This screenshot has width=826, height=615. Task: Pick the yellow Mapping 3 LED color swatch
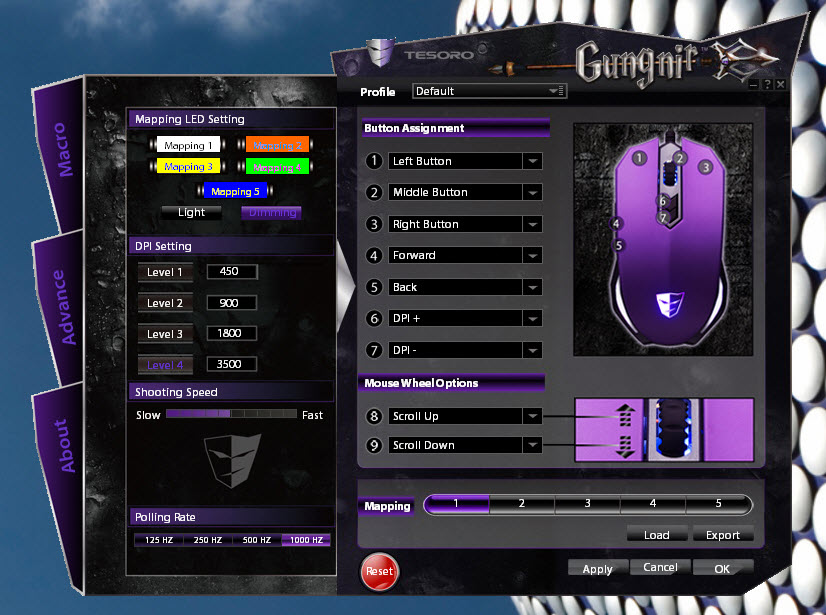pyautogui.click(x=188, y=167)
